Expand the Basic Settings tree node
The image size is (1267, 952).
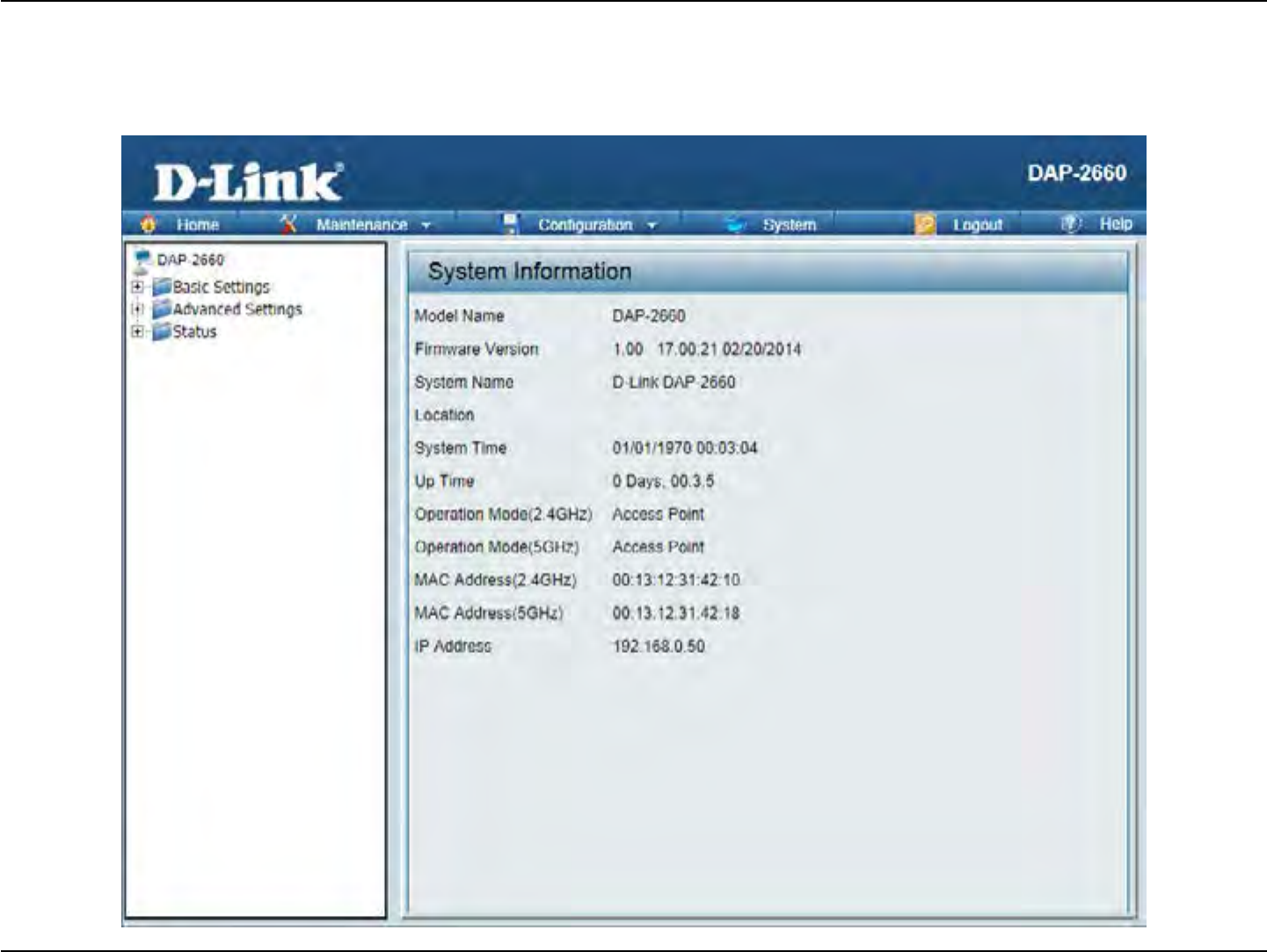click(x=137, y=287)
